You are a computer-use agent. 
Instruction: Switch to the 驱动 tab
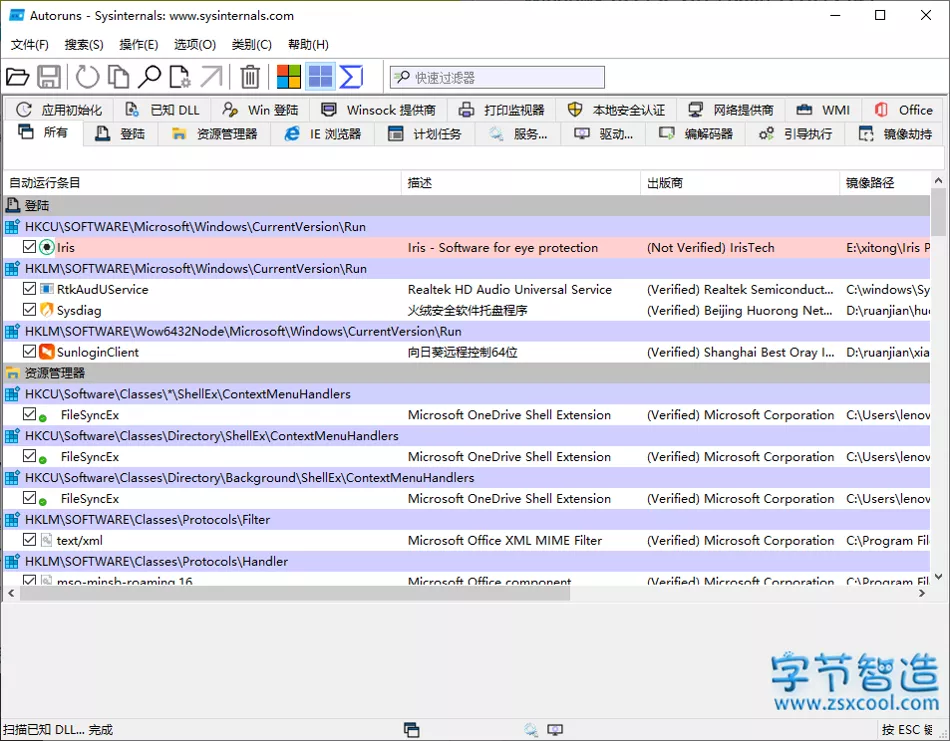point(603,134)
